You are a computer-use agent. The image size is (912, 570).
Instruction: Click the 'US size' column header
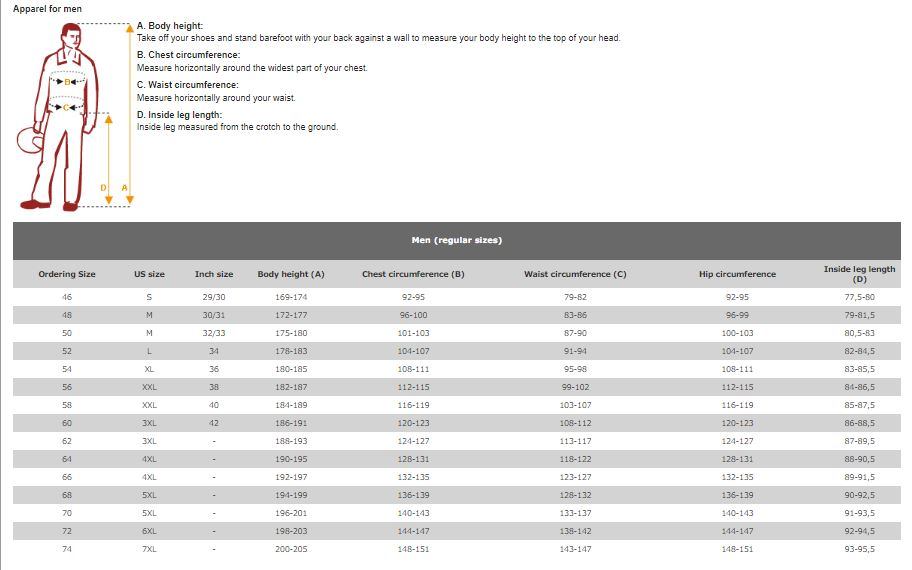point(149,274)
